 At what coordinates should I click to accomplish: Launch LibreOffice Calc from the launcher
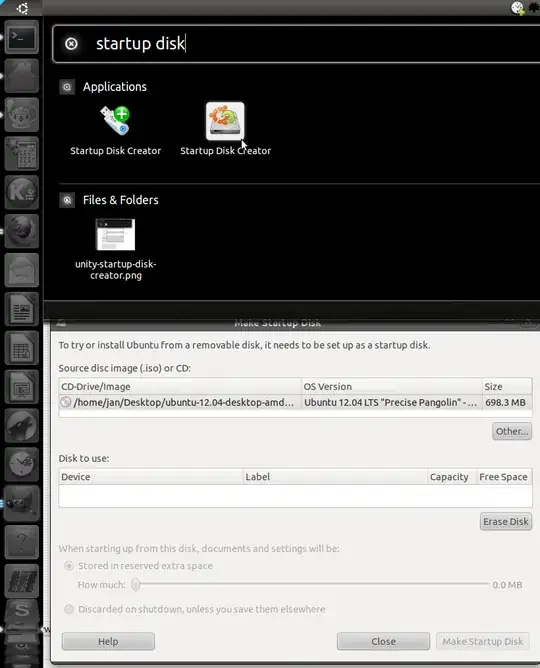pyautogui.click(x=21, y=348)
